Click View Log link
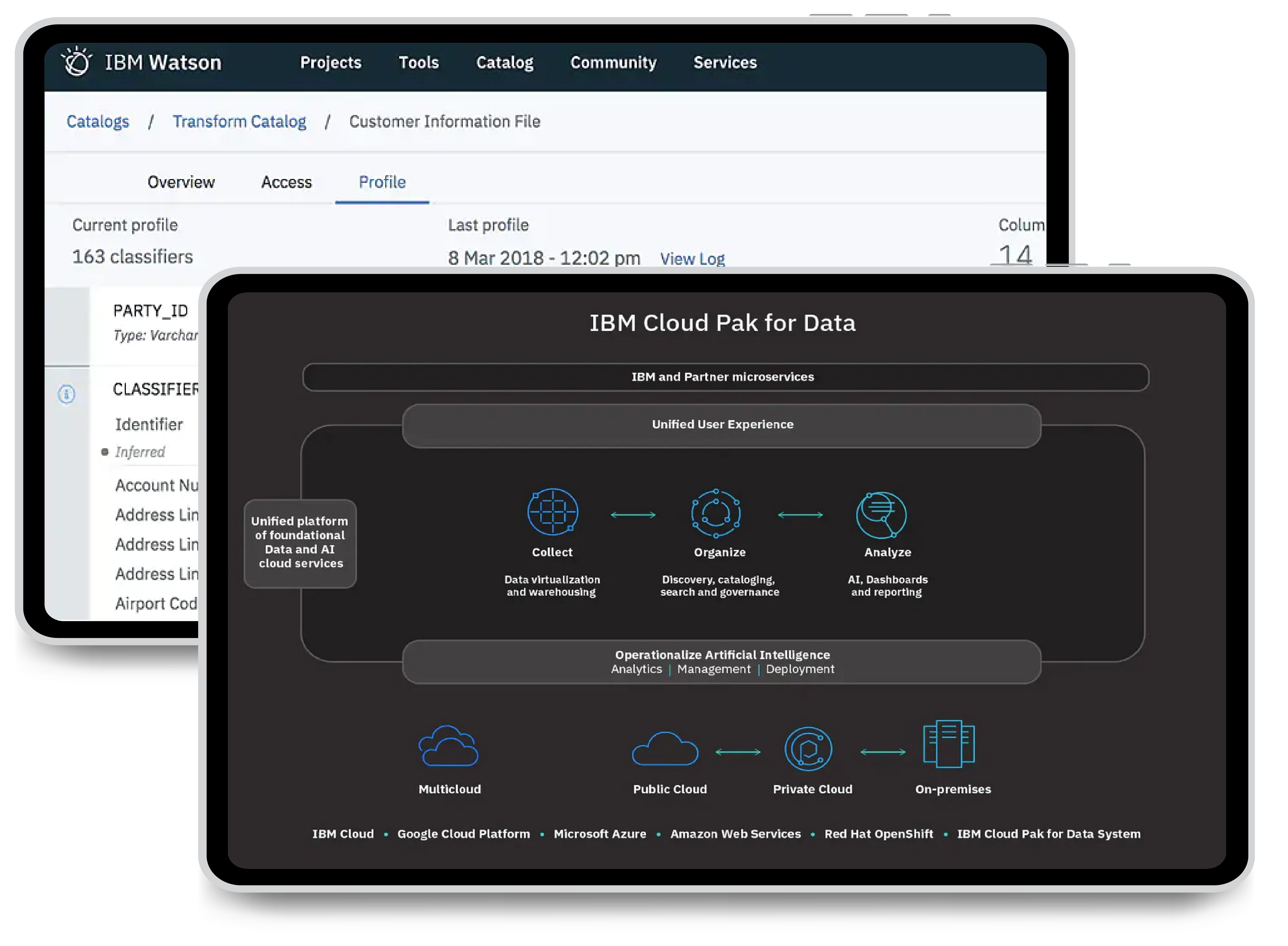The width and height of the screenshot is (1288, 946). (693, 258)
